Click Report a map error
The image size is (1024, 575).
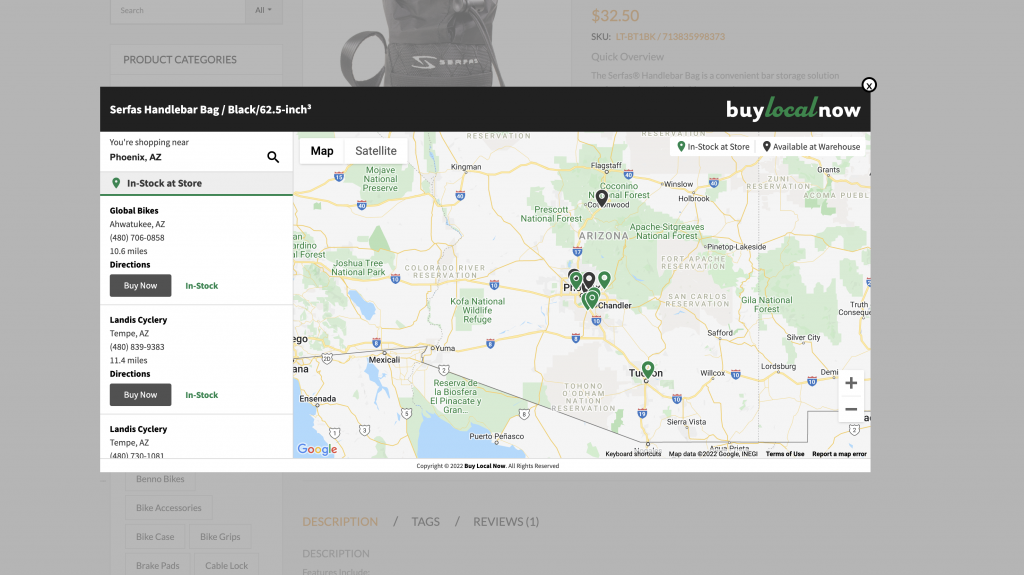click(839, 453)
